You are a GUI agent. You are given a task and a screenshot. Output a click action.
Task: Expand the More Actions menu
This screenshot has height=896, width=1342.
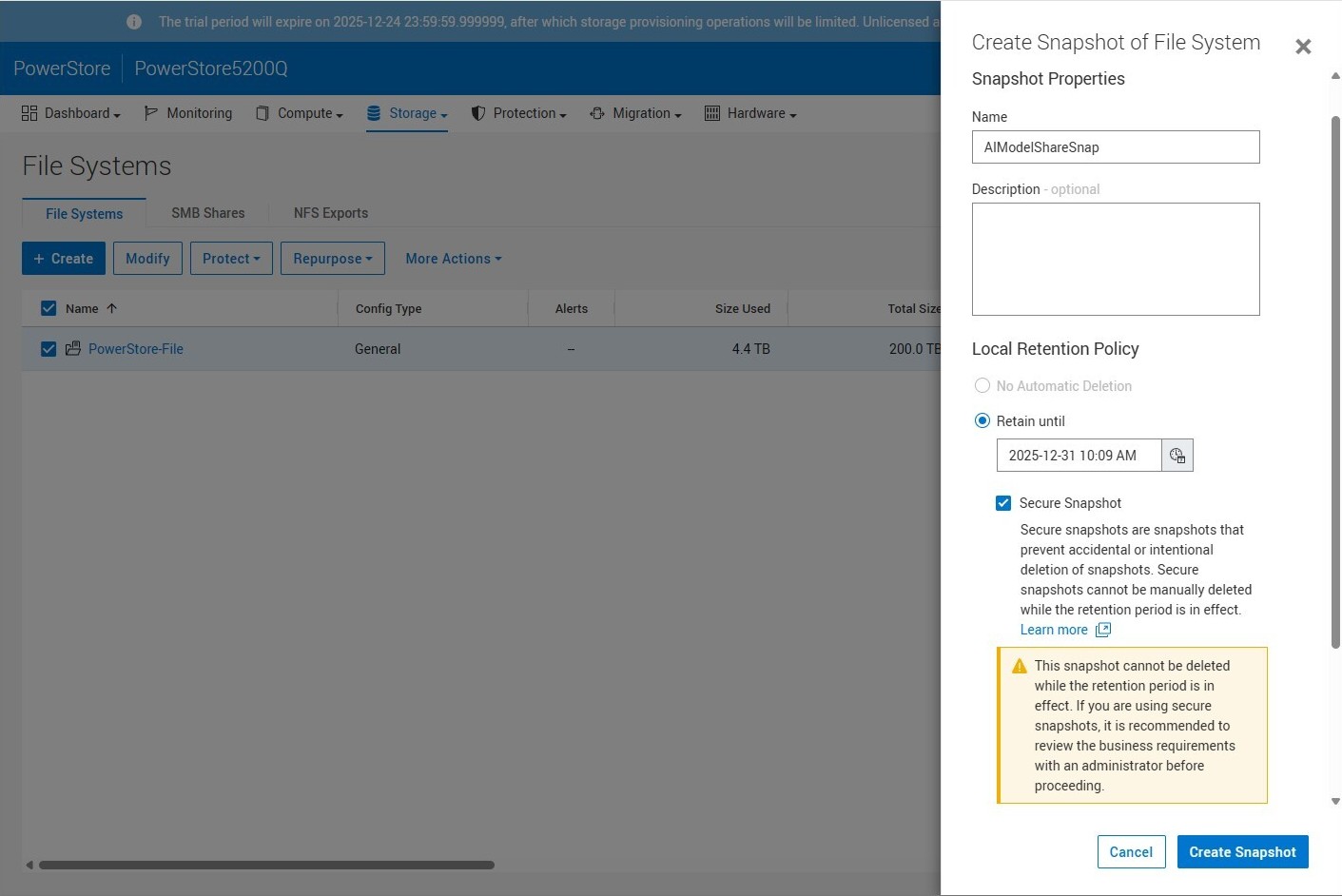[453, 259]
